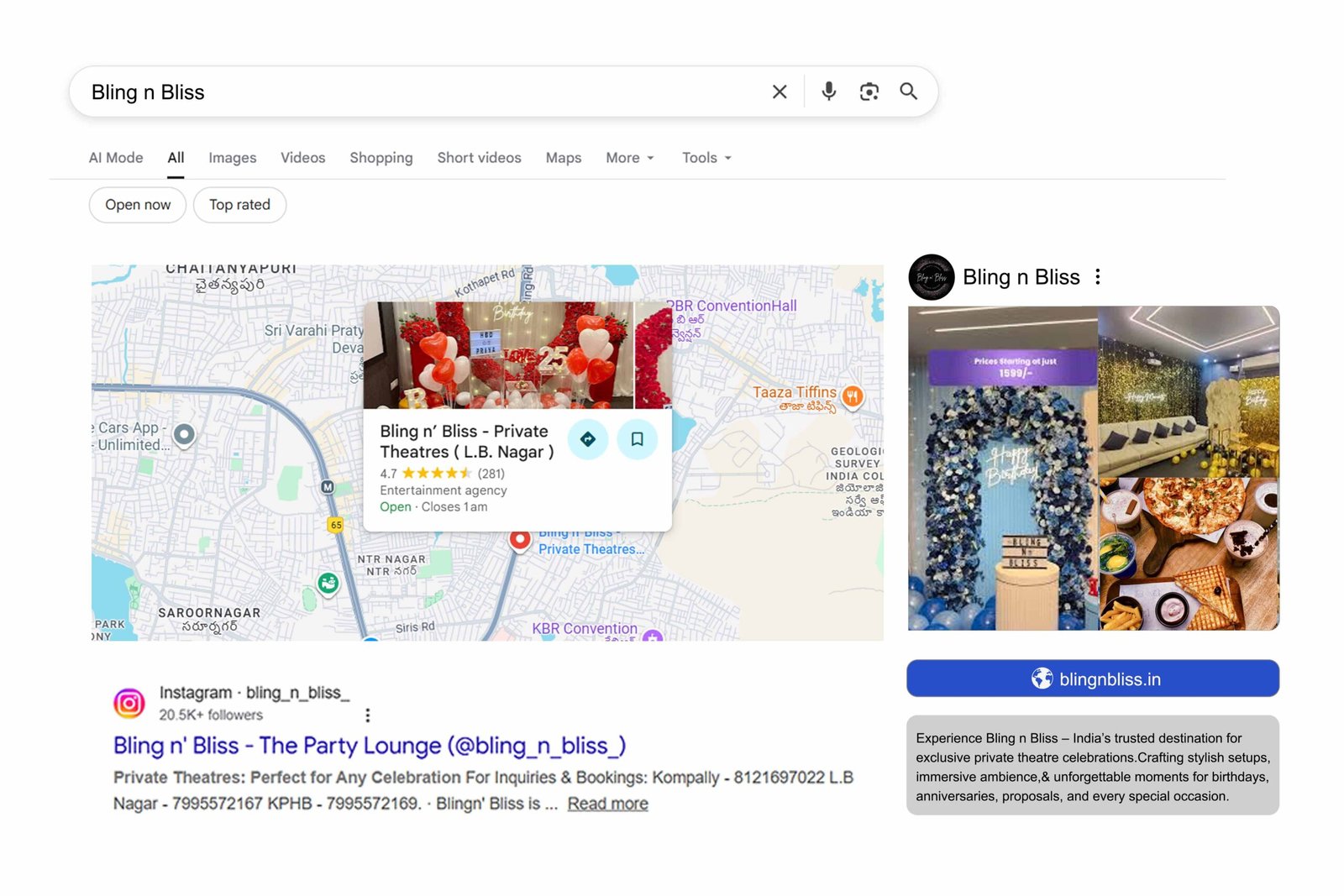Image resolution: width=1344 pixels, height=896 pixels.
Task: Start a voice search with the microphone icon
Action: [829, 92]
